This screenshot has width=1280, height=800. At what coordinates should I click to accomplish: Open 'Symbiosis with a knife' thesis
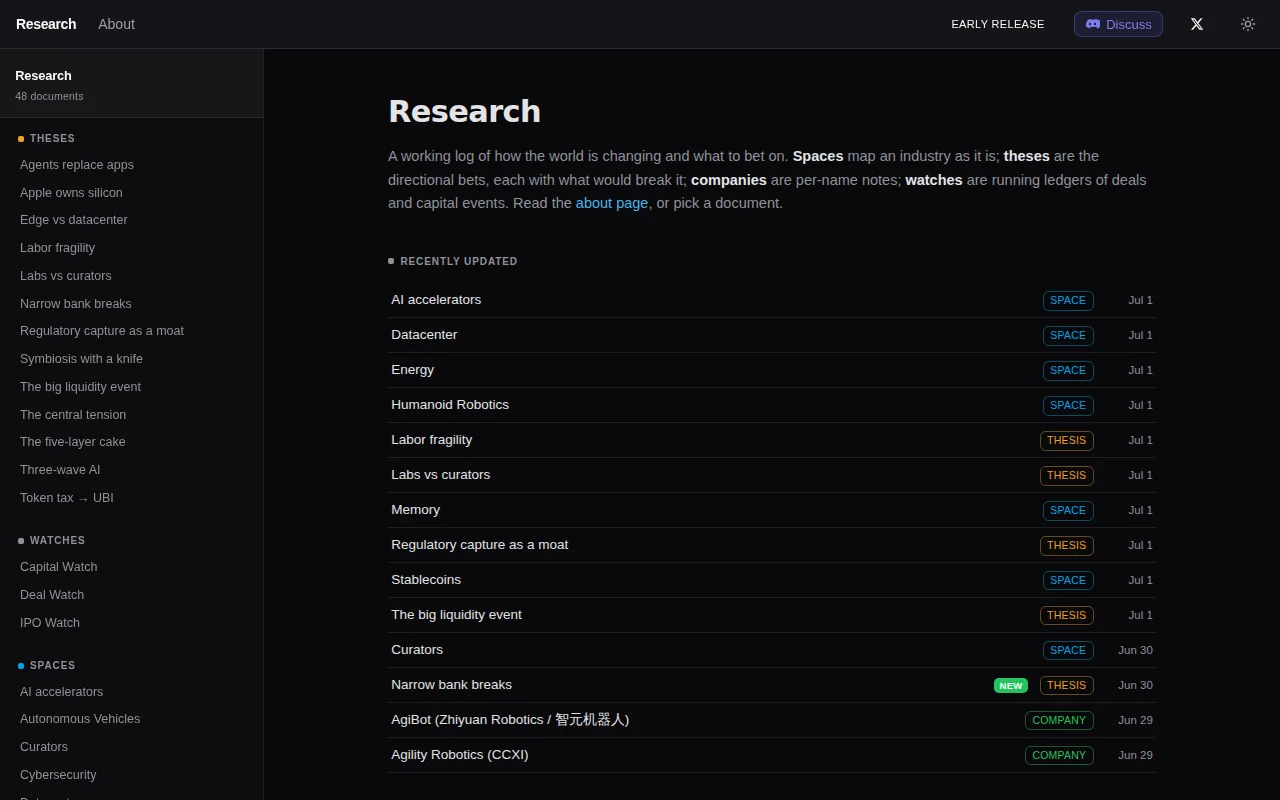point(81,359)
